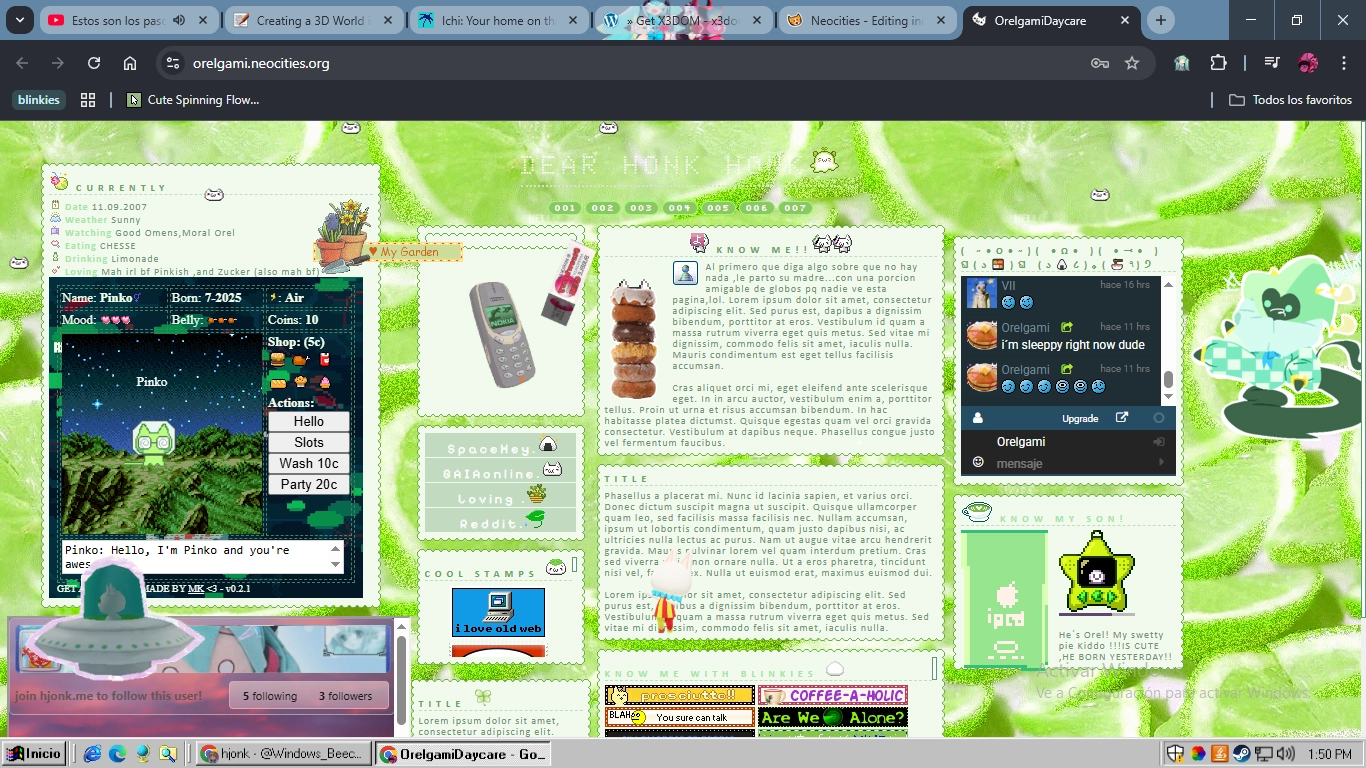Viewport: 1366px width, 768px height.
Task: Open the 'Todos los favoritos' folder
Action: (1290, 100)
